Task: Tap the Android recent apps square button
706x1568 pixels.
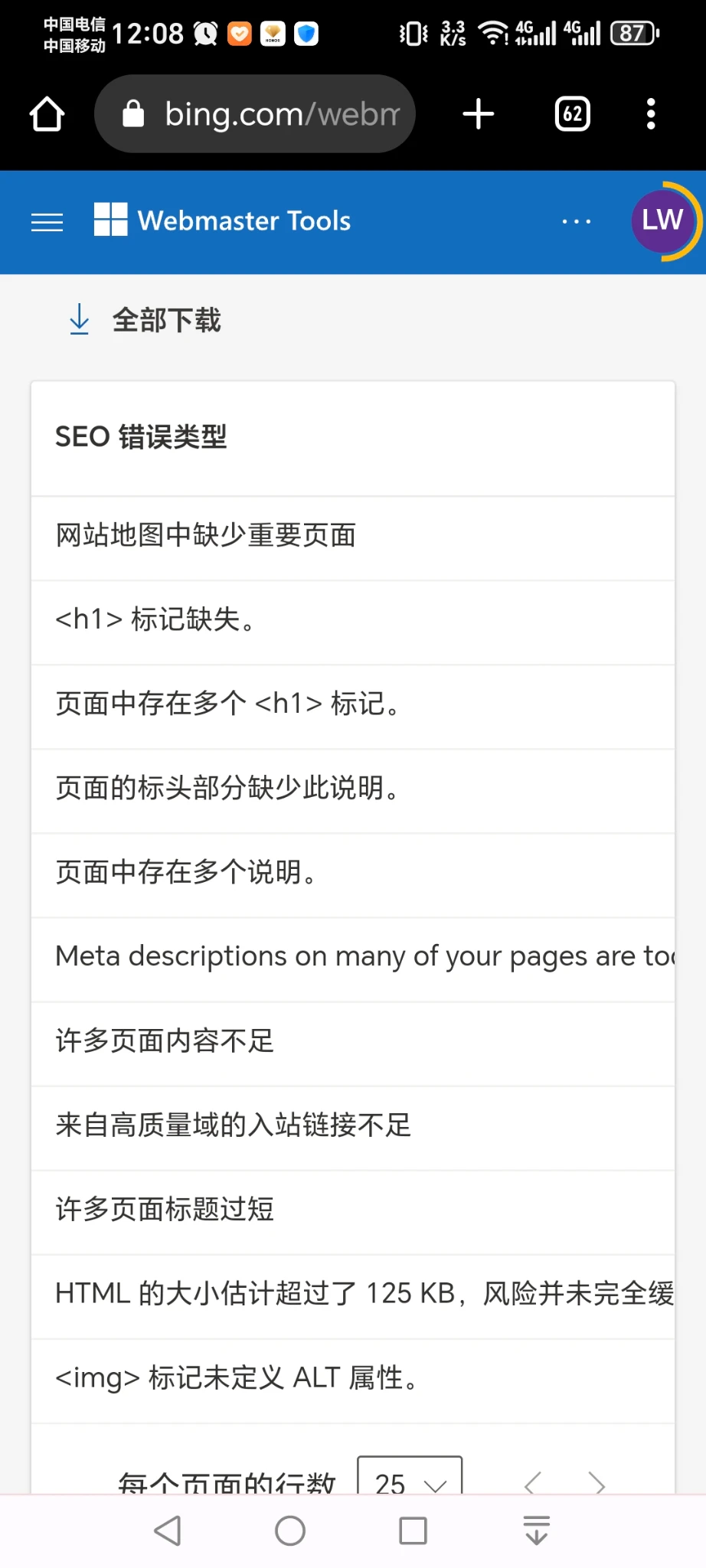Action: (x=413, y=1531)
